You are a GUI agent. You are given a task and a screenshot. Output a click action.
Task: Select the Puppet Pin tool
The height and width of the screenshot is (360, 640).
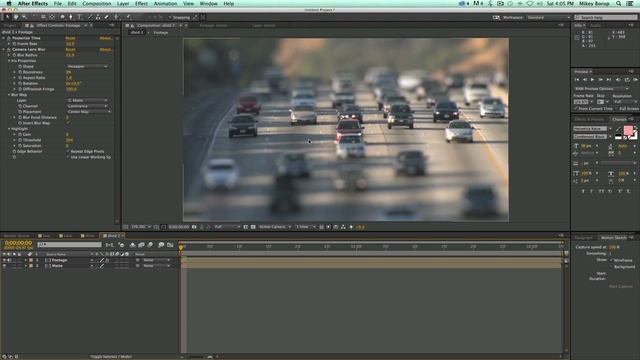click(x=128, y=17)
